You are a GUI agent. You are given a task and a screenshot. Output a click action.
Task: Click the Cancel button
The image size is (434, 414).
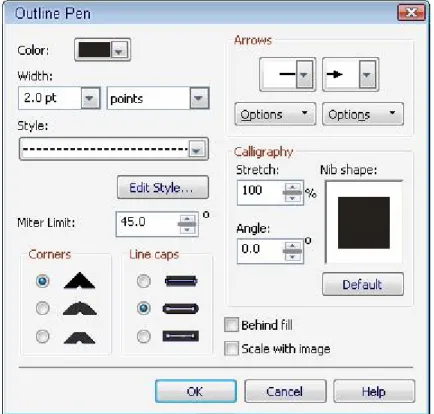click(285, 391)
